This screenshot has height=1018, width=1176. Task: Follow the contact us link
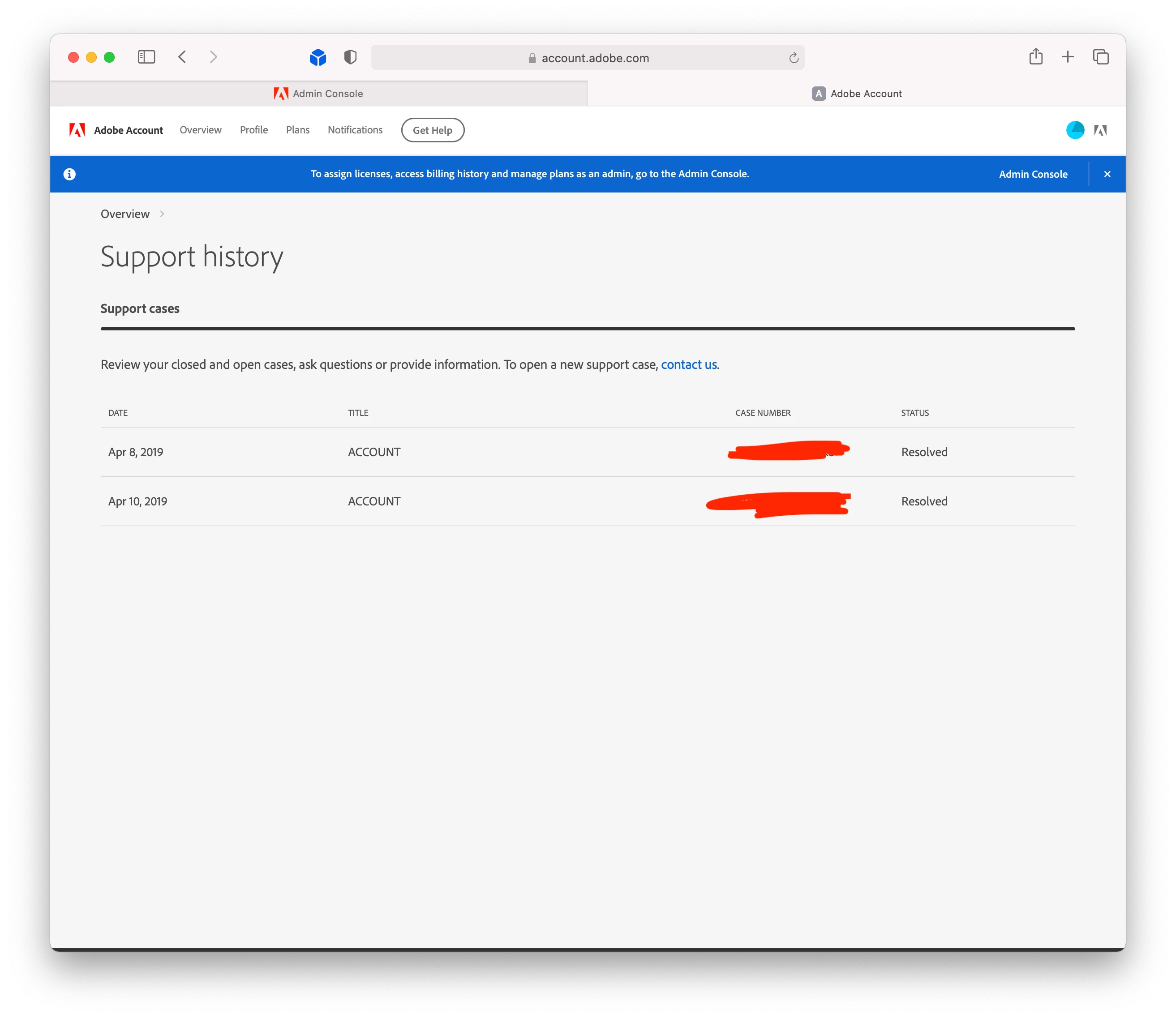pos(688,365)
